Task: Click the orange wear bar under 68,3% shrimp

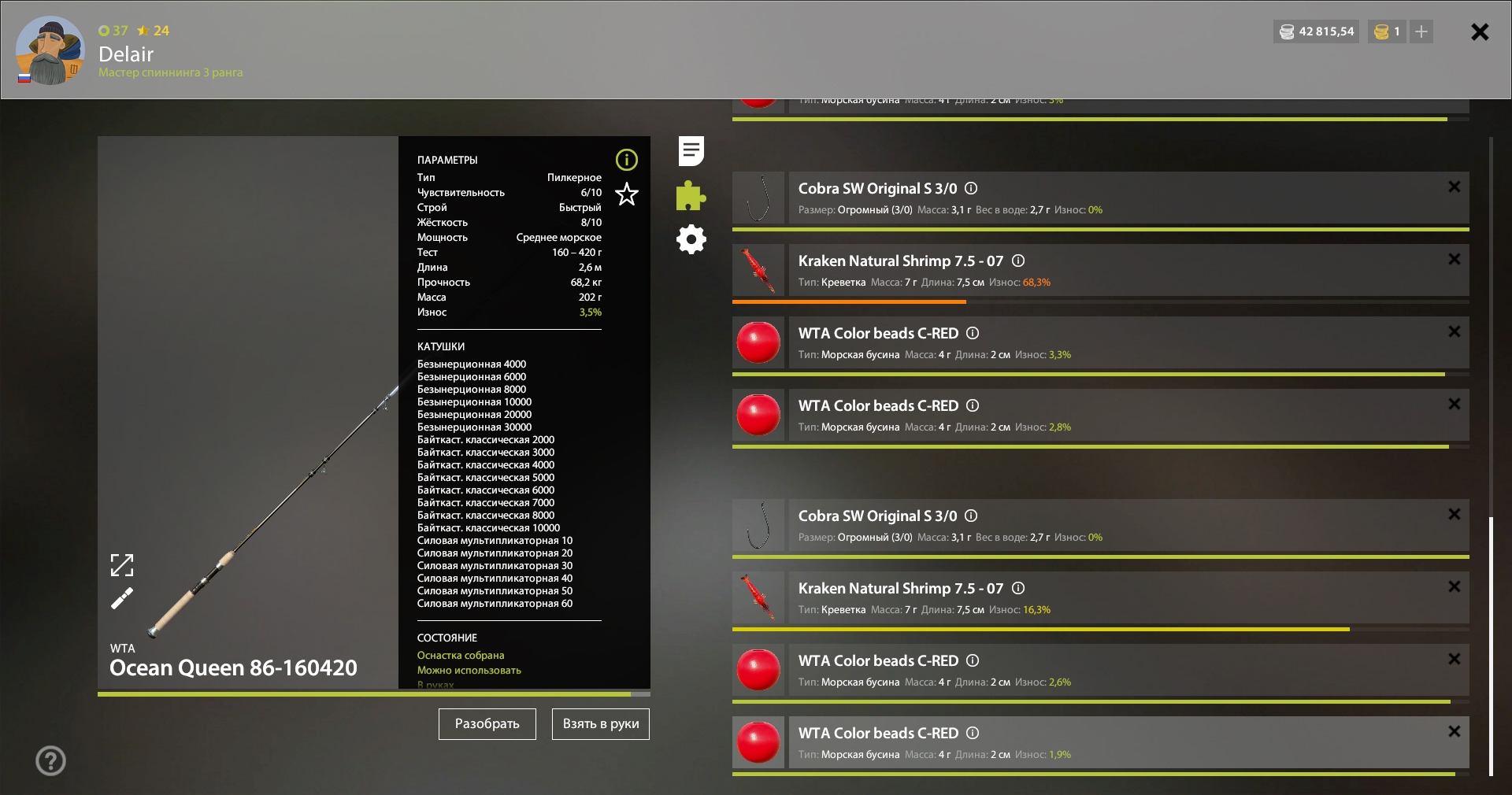Action: [x=849, y=301]
